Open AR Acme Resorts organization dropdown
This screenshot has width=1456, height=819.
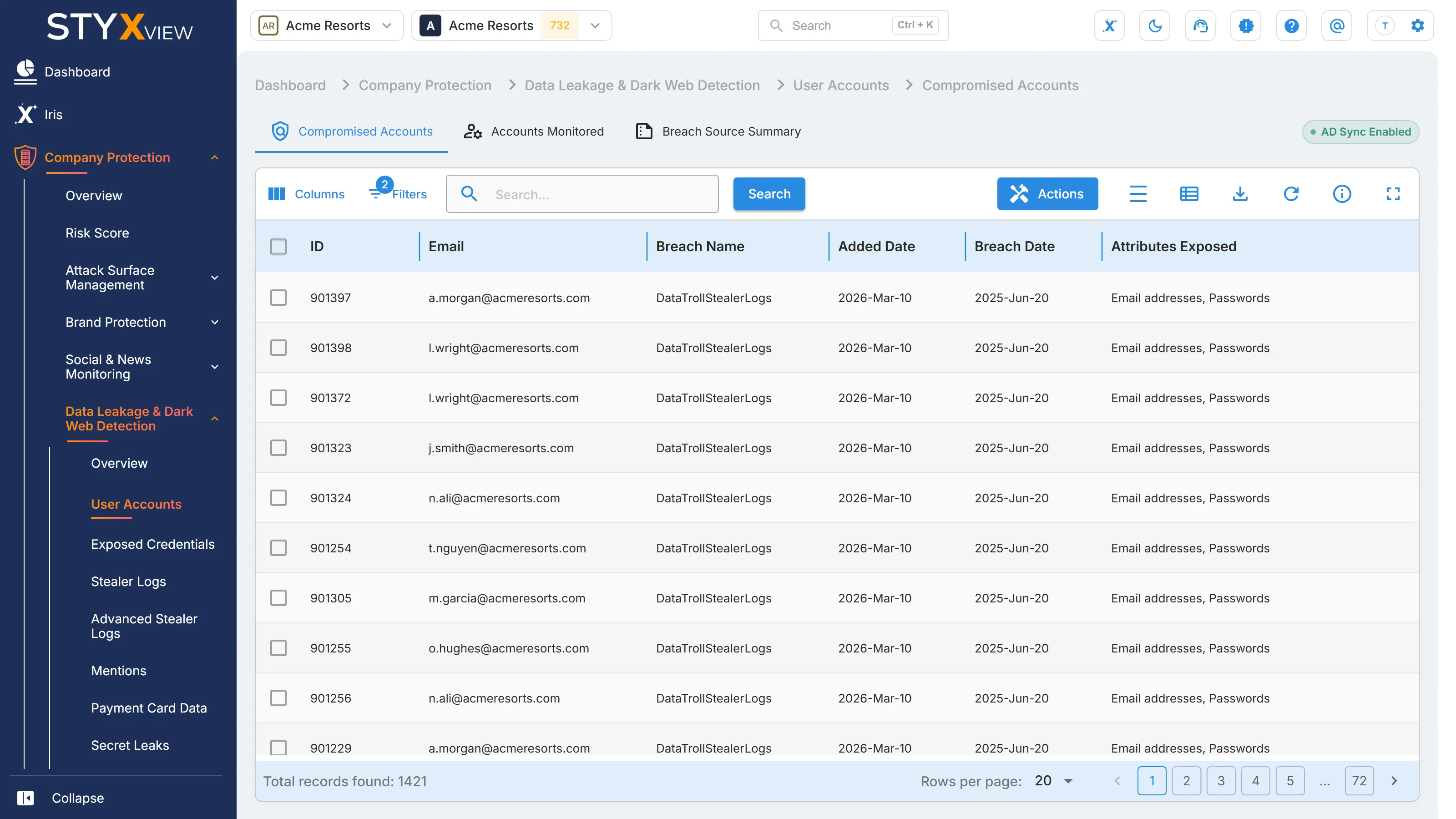click(327, 25)
